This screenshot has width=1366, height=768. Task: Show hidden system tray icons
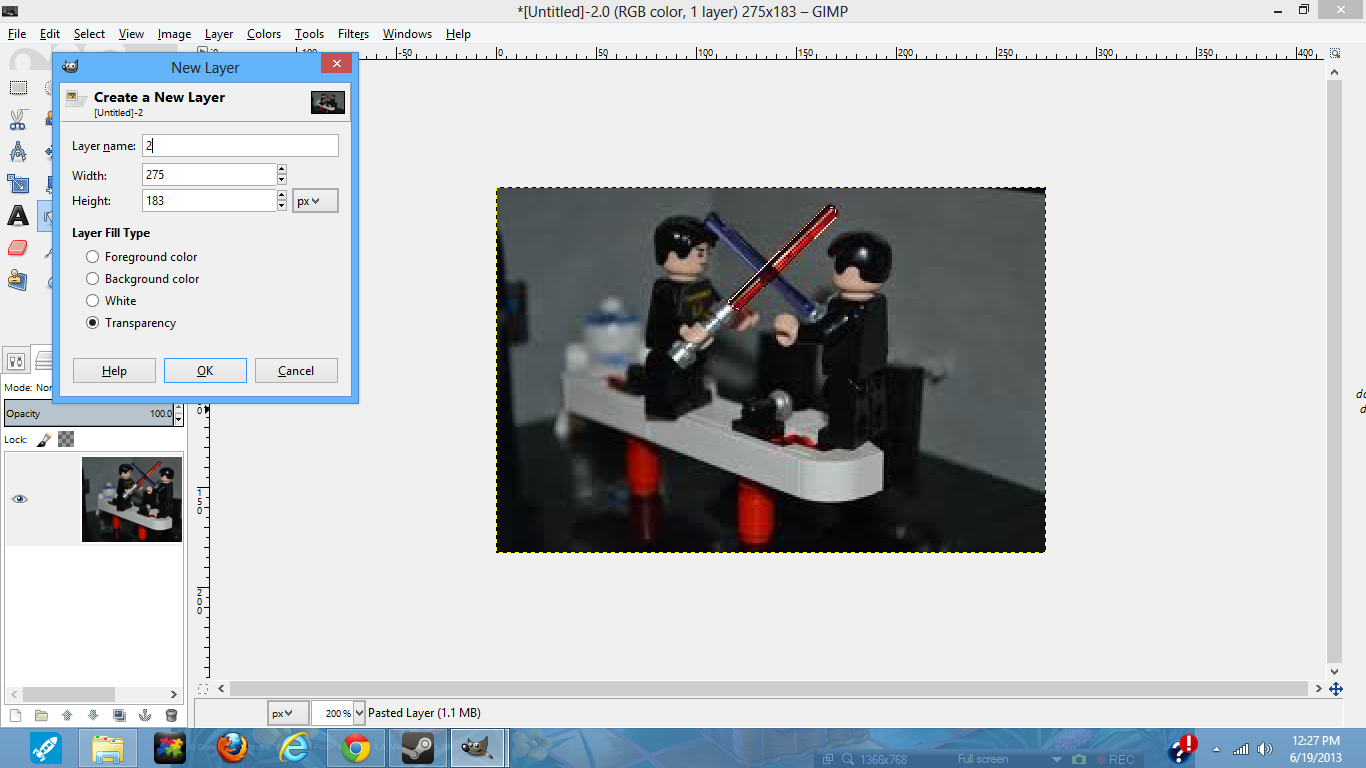click(x=1217, y=749)
